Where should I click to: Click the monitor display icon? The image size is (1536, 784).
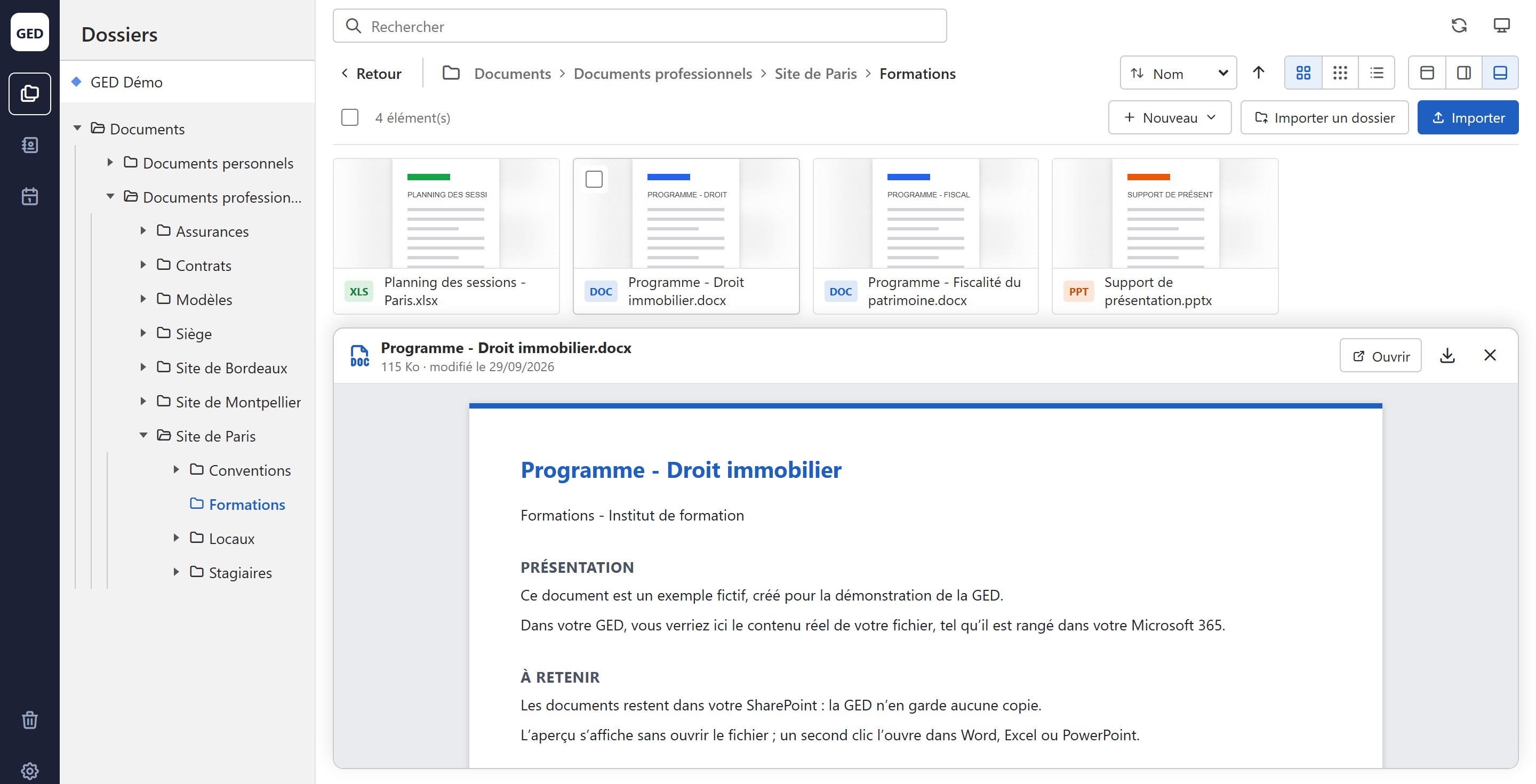1501,26
